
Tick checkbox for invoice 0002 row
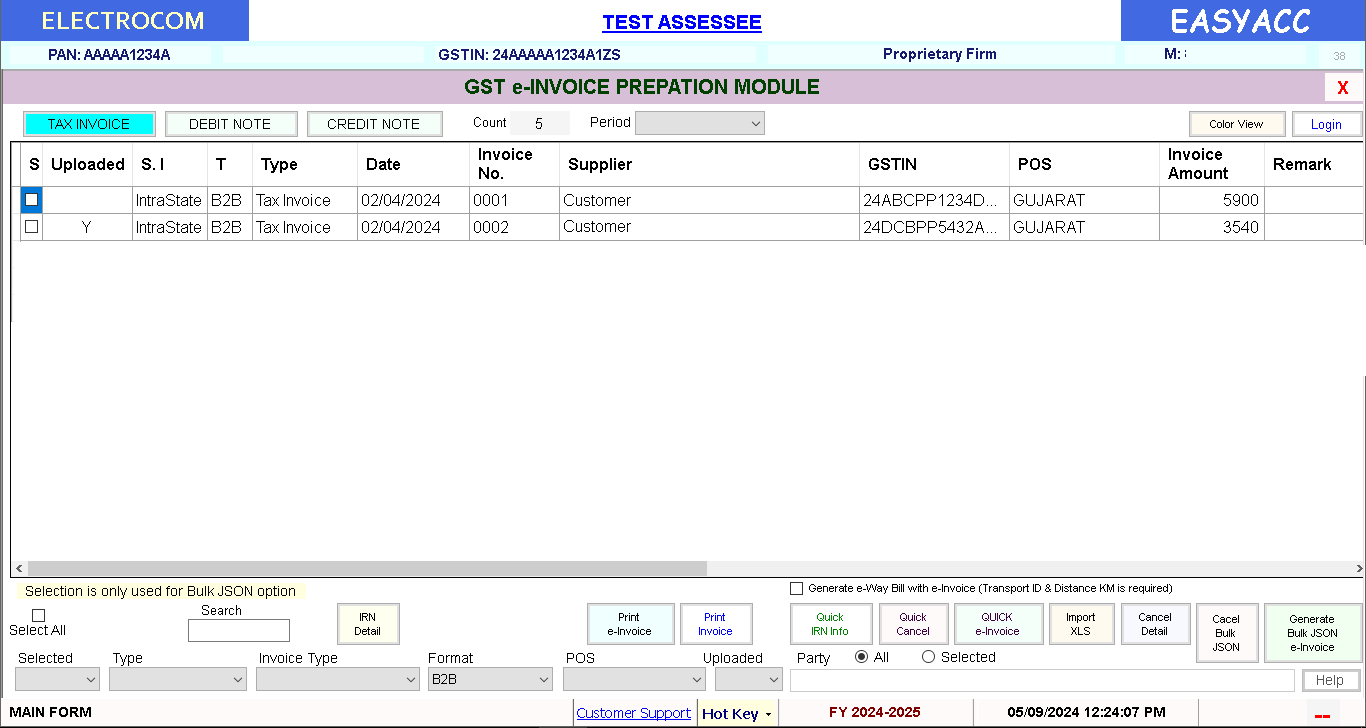point(32,227)
